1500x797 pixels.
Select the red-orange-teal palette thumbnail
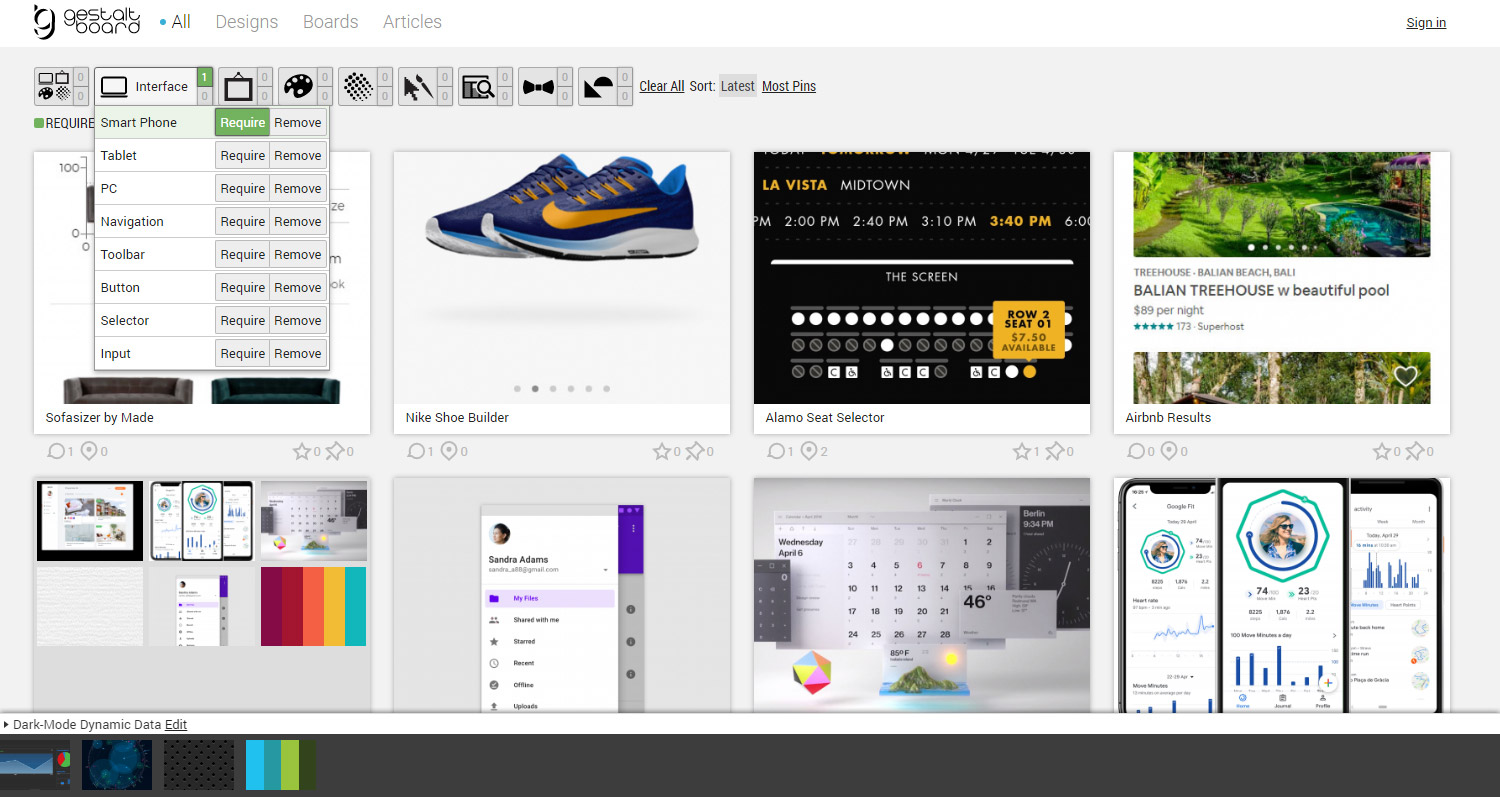(x=313, y=606)
